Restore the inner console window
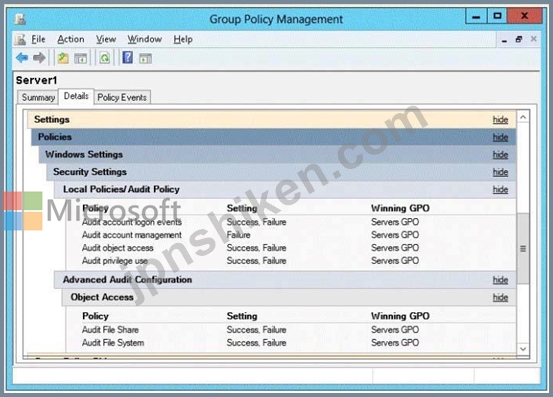Screen dimensions: 553x397 (518, 39)
